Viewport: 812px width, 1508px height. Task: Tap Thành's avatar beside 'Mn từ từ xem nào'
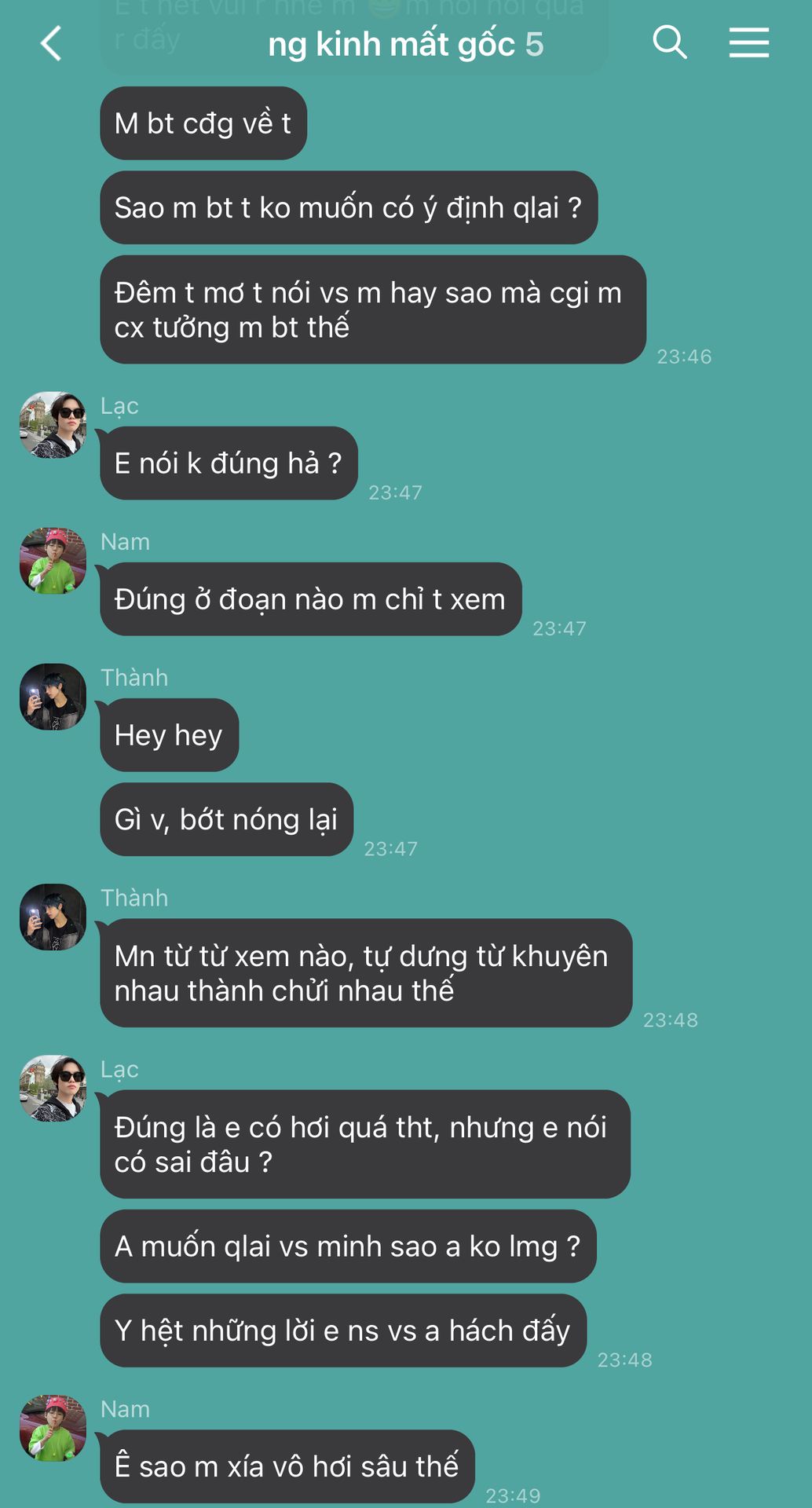point(53,917)
